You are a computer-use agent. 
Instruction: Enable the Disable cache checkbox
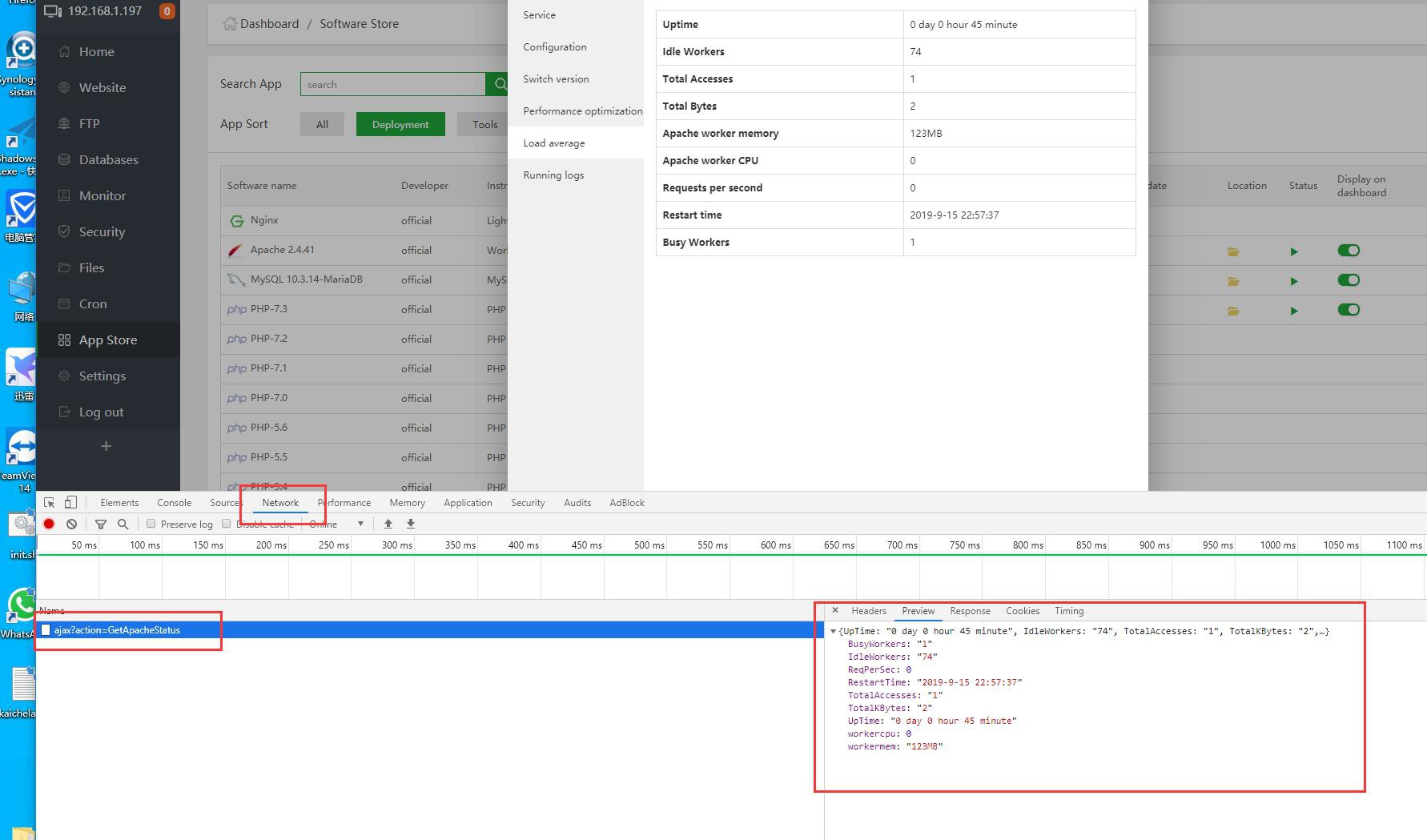click(226, 524)
